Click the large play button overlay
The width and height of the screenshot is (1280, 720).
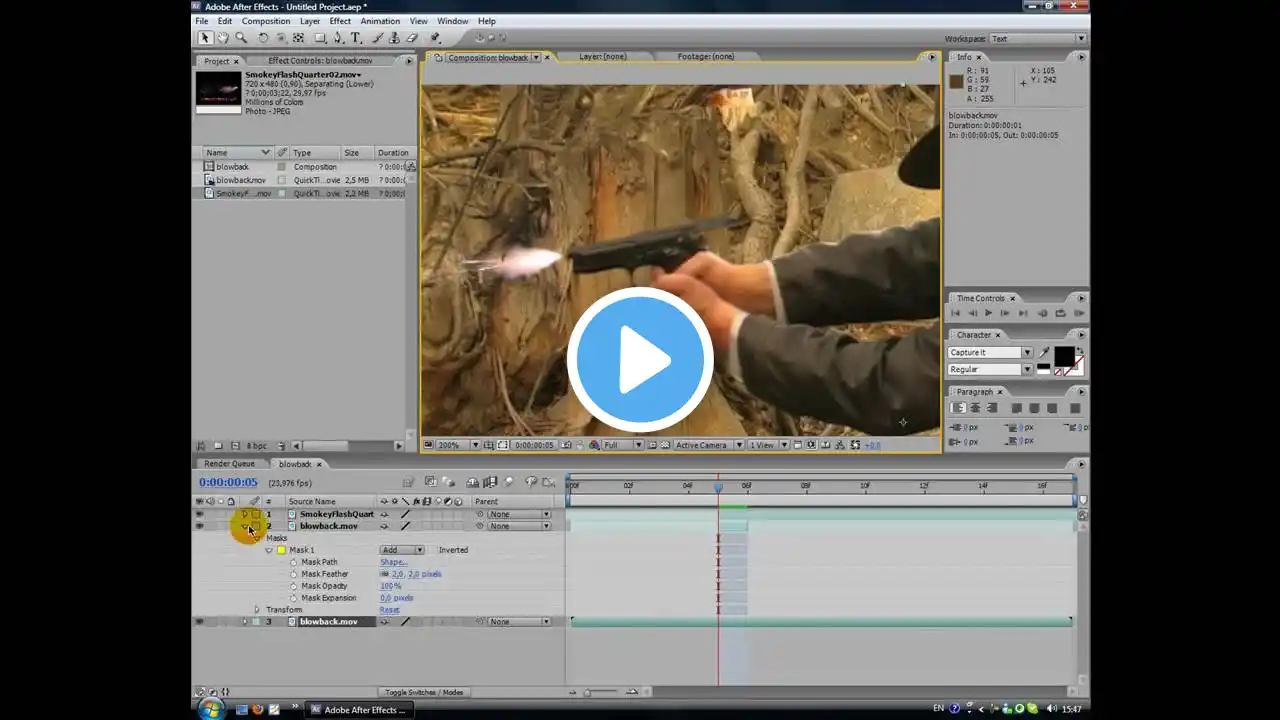[x=640, y=360]
